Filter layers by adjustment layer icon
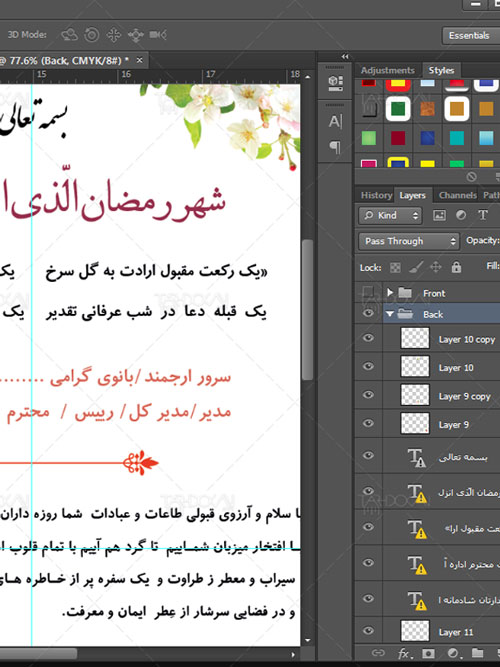500x667 pixels. click(461, 215)
